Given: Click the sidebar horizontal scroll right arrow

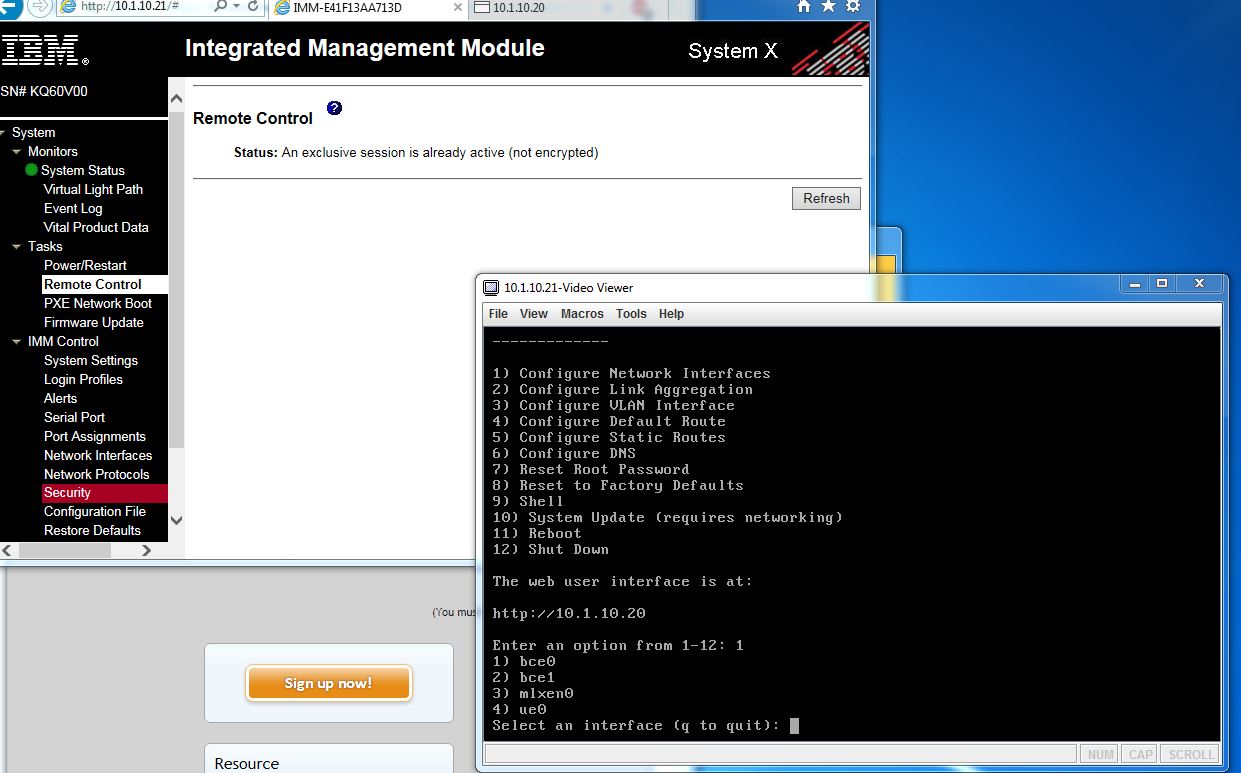Looking at the screenshot, I should (146, 550).
